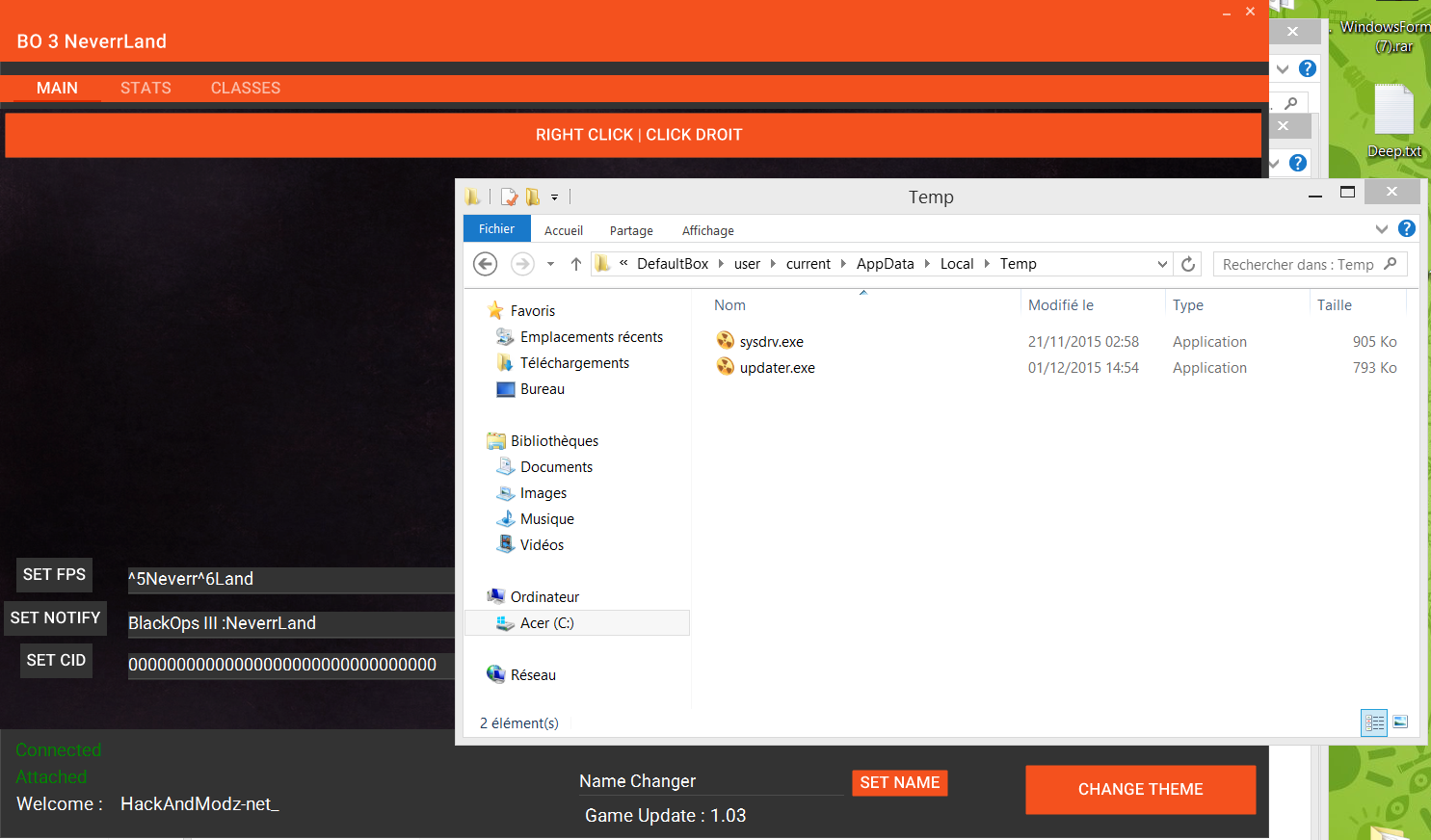Expand the ribbon in the Temp window
The width and height of the screenshot is (1431, 840).
point(1382,229)
